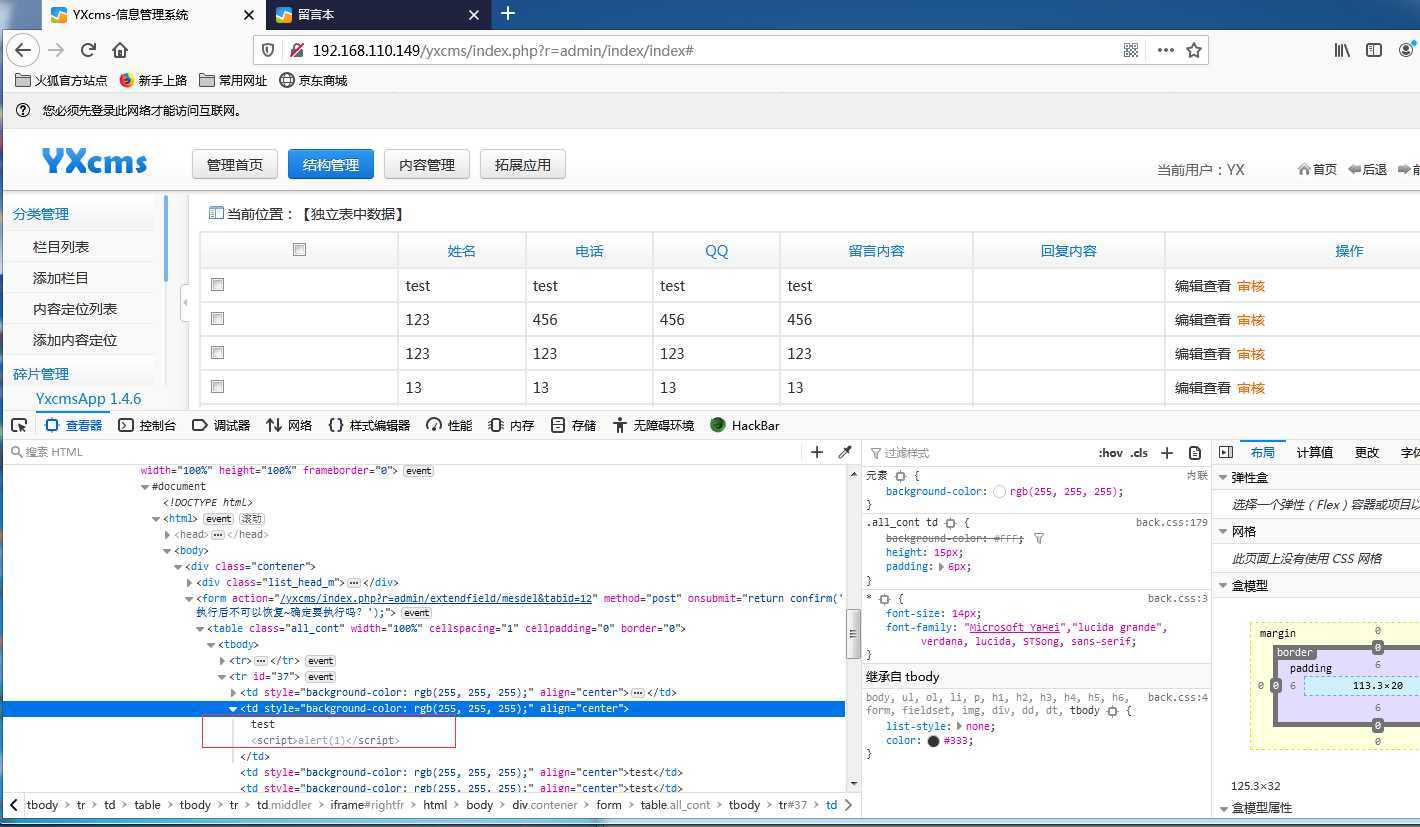Toggle the browser sidebar view

(x=1374, y=50)
